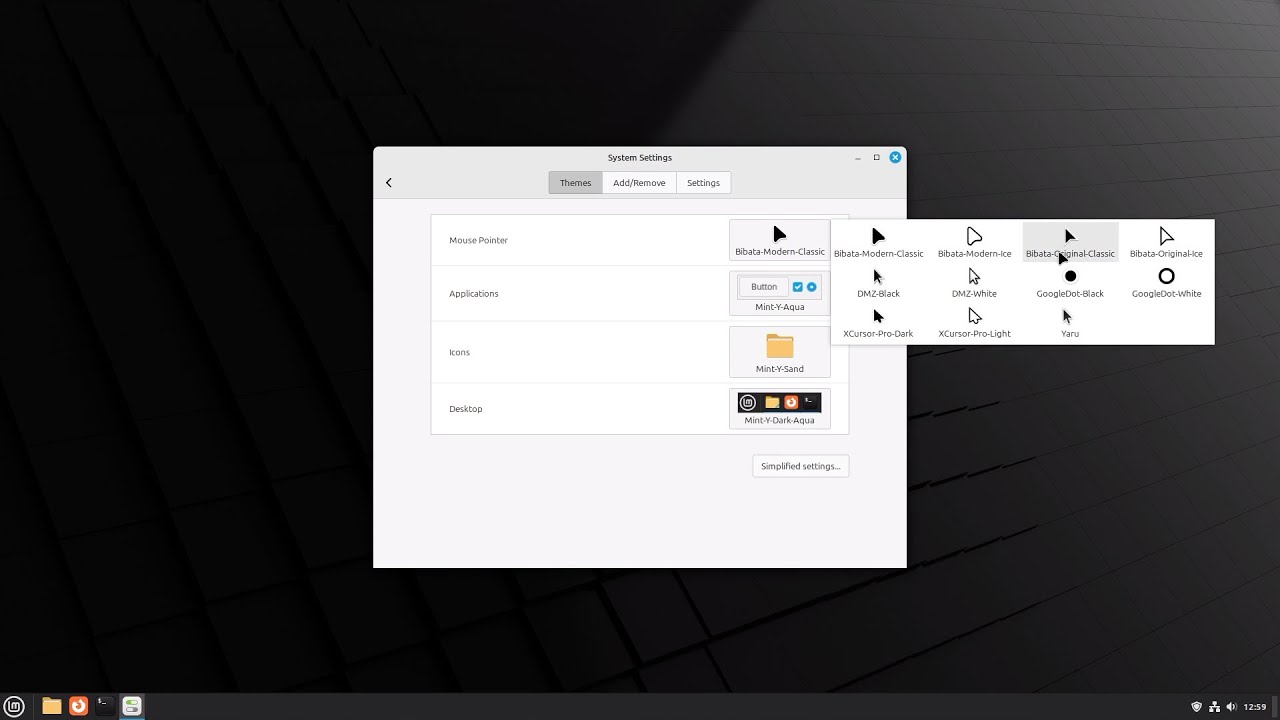
Task: Open the Terminal from the taskbar
Action: [x=104, y=706]
